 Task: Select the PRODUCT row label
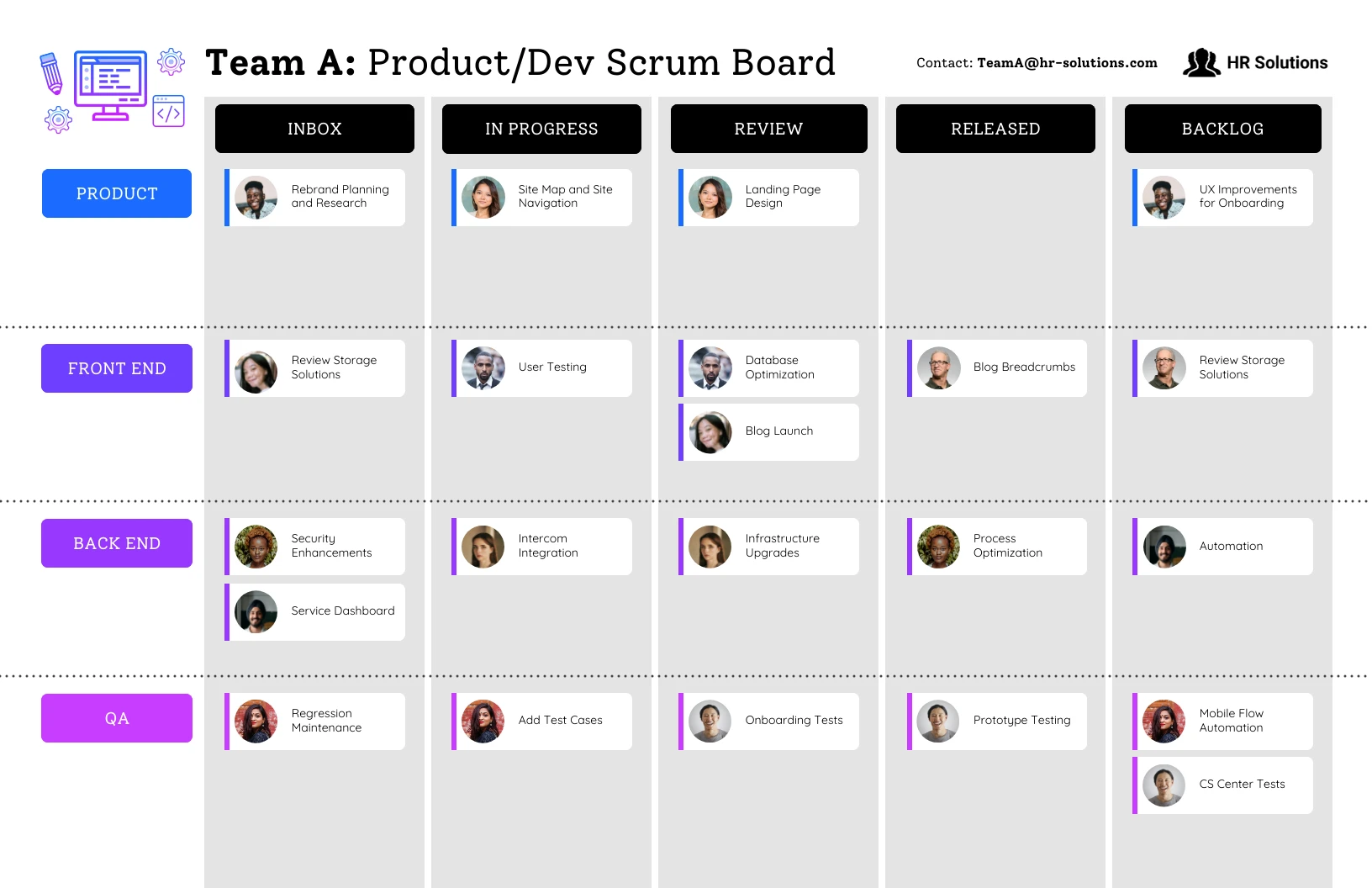pos(116,193)
